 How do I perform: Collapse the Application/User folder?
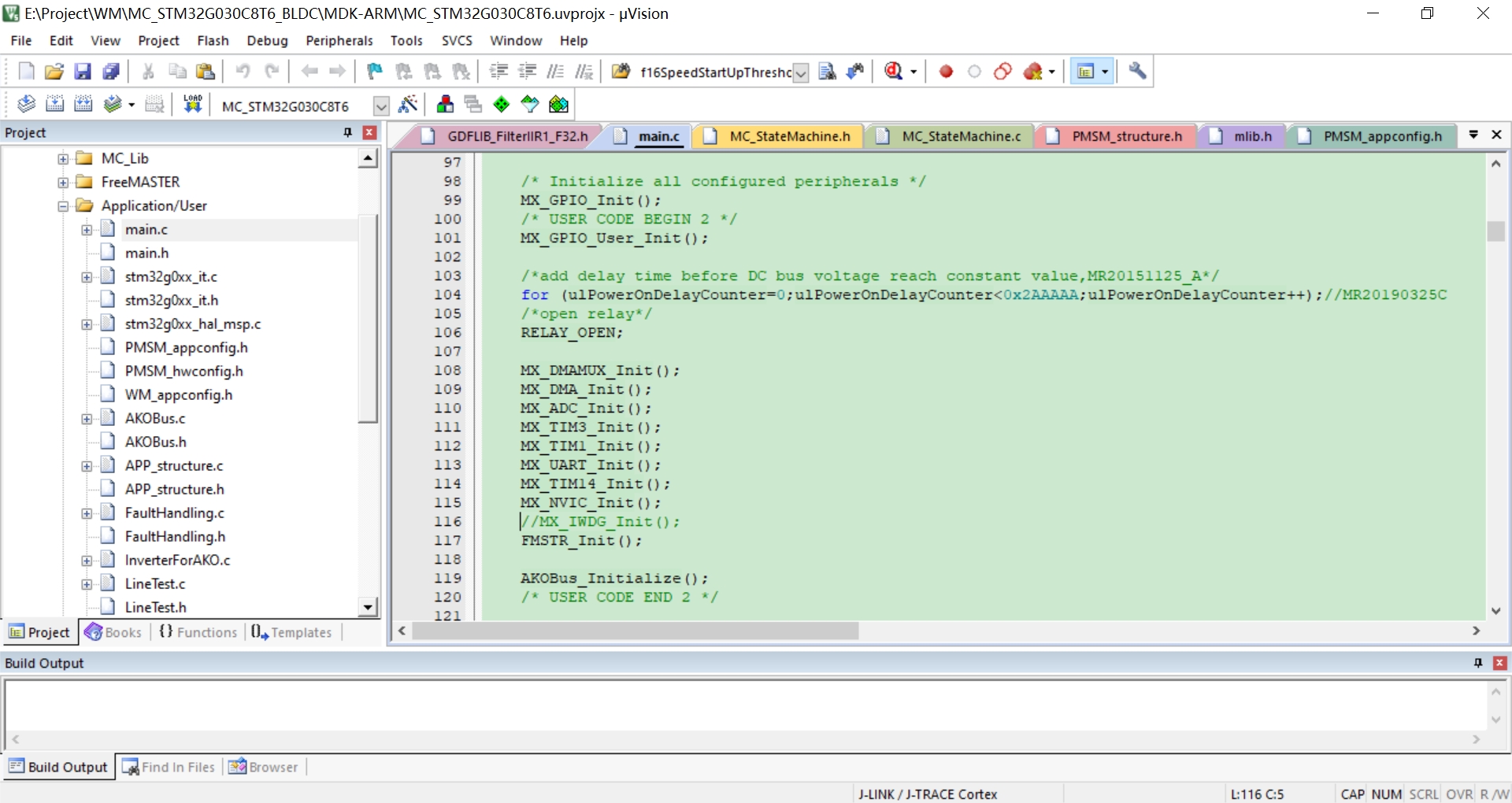coord(63,206)
